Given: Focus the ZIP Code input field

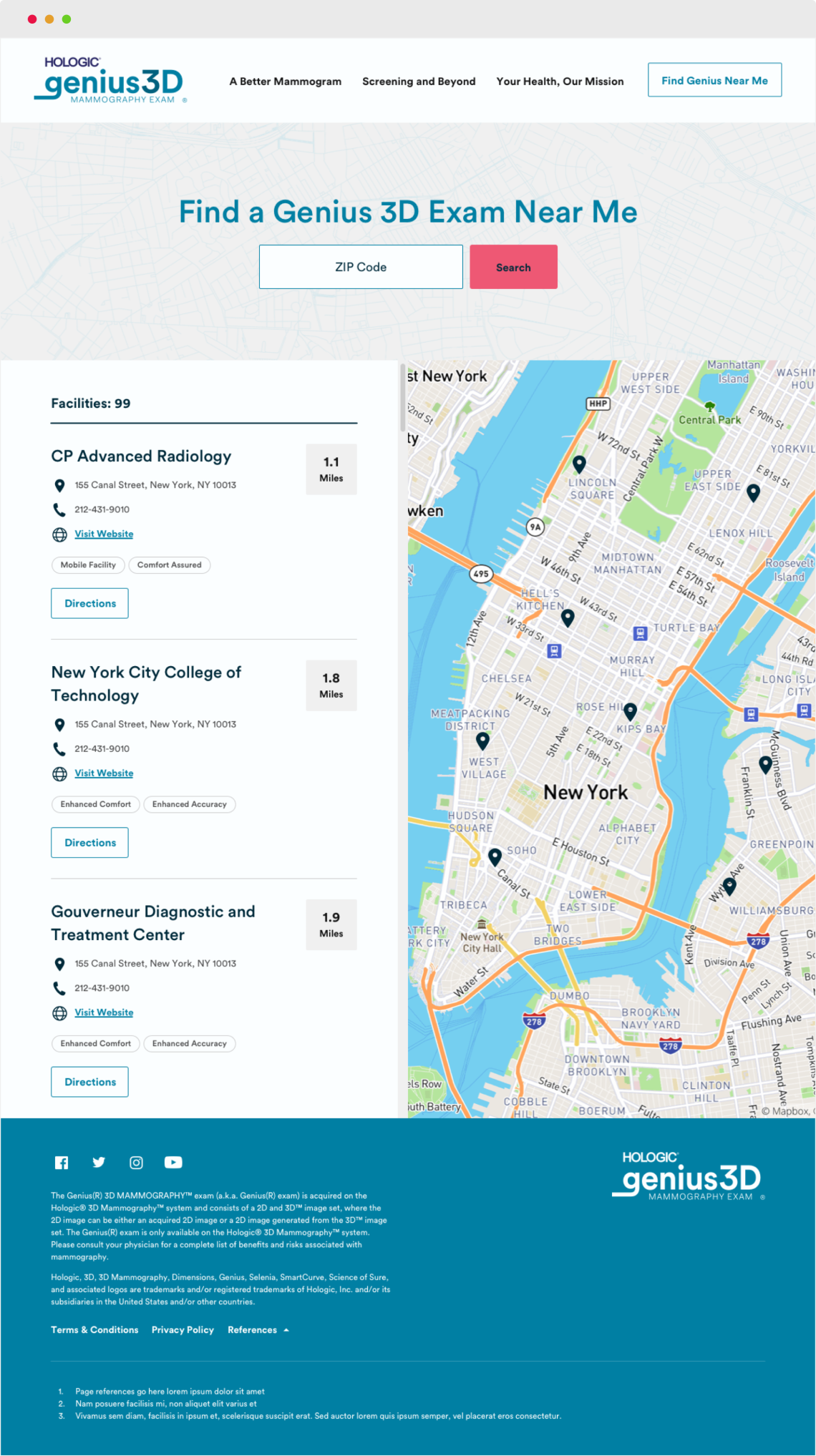Looking at the screenshot, I should point(361,267).
